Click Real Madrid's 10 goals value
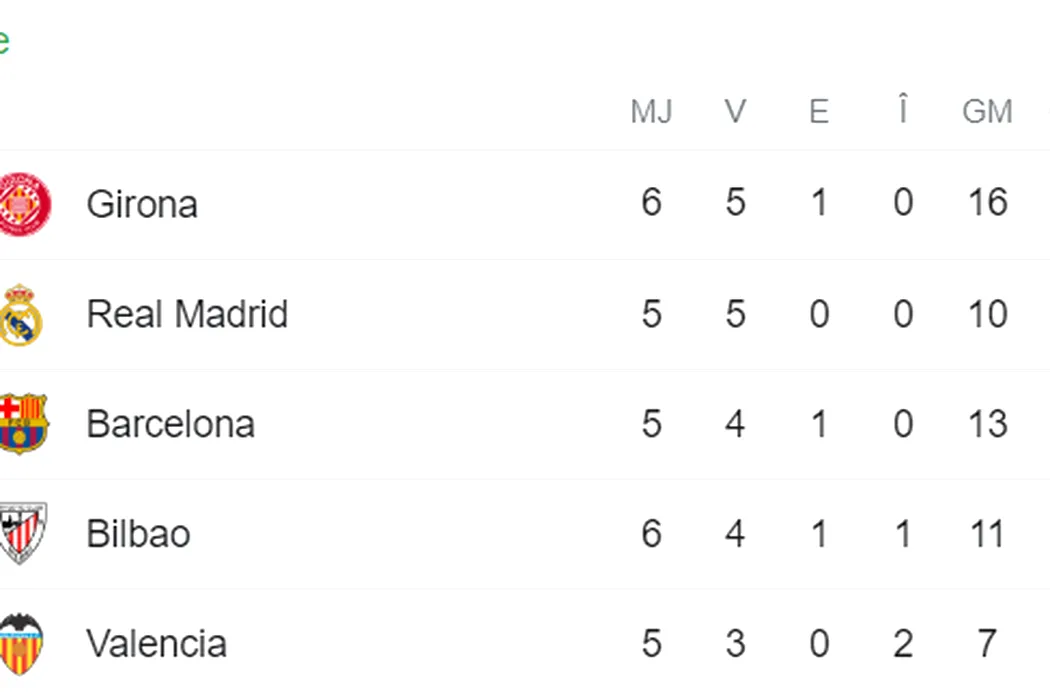The width and height of the screenshot is (1050, 700). click(988, 313)
